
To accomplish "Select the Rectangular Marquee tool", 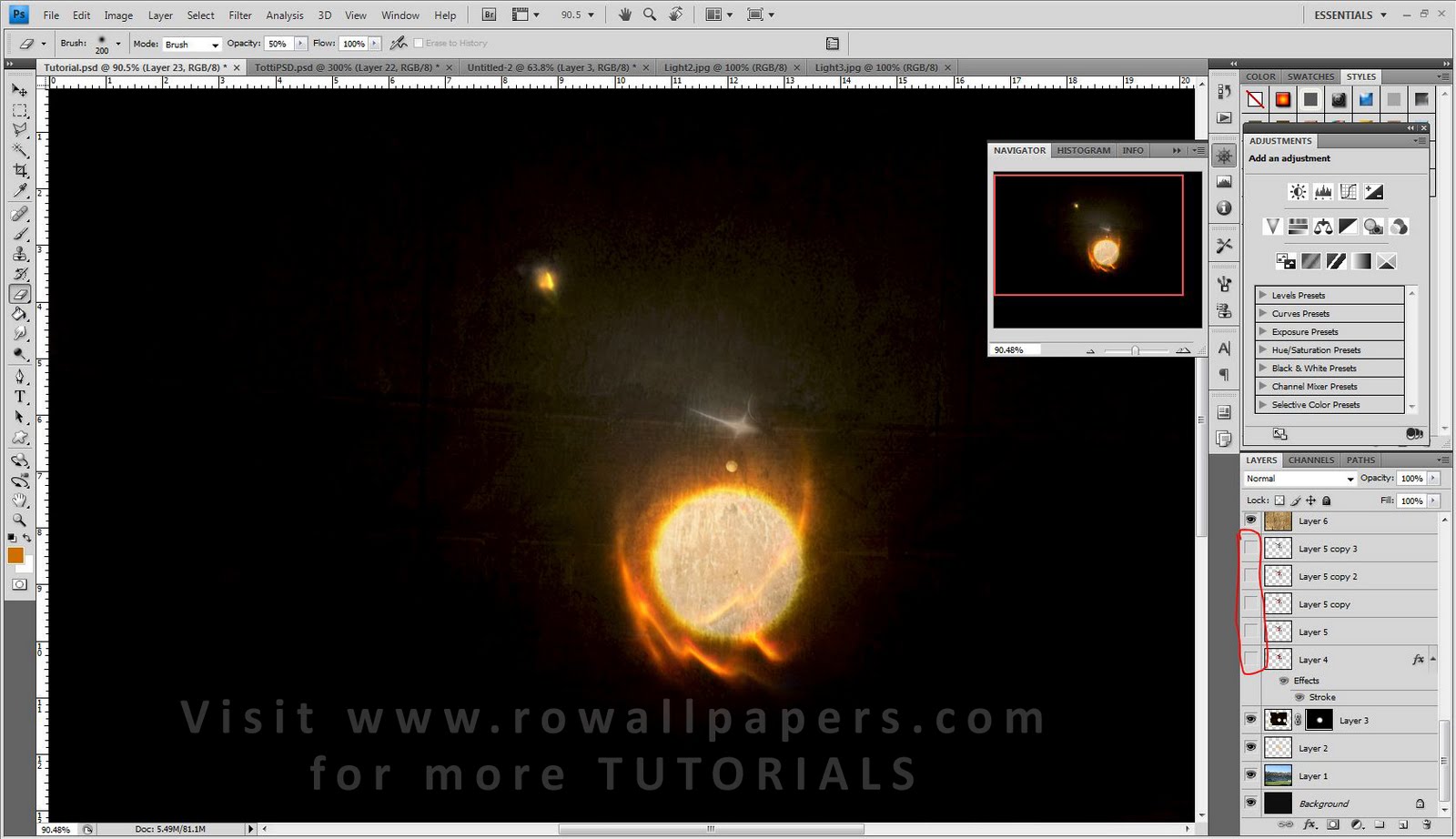I will click(x=19, y=111).
